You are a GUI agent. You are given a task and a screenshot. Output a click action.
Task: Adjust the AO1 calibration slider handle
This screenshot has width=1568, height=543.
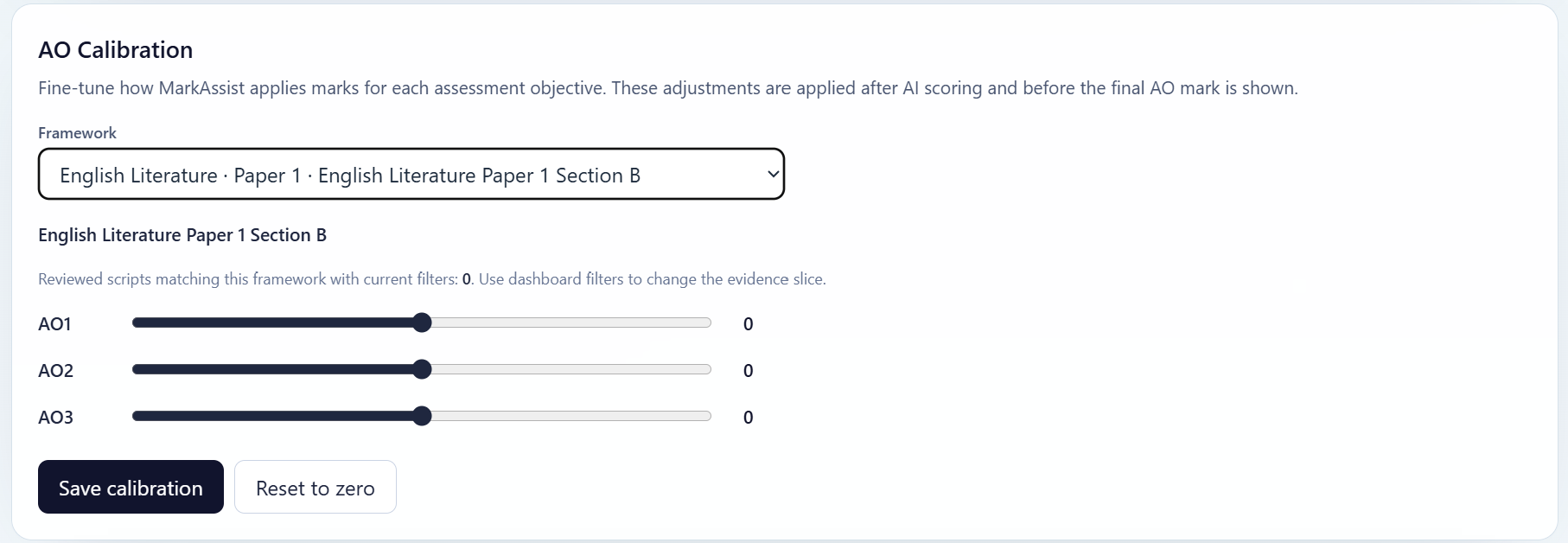point(421,323)
